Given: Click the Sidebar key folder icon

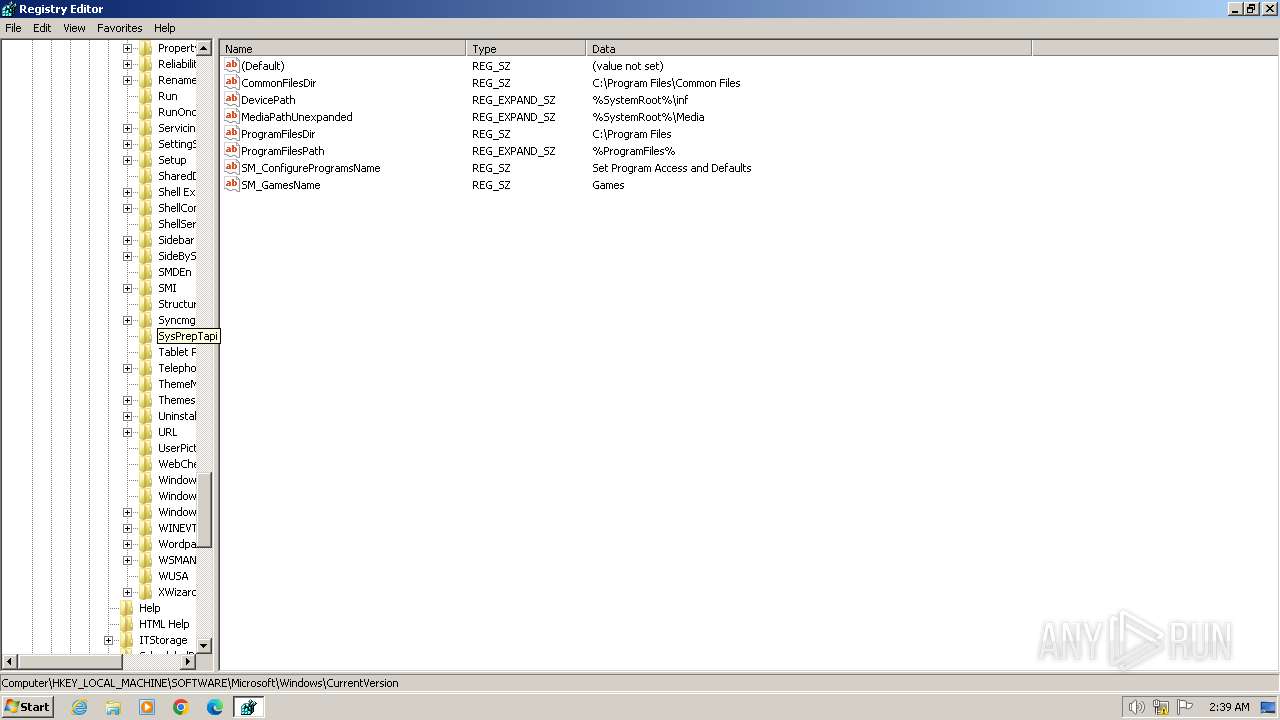Looking at the screenshot, I should point(146,240).
